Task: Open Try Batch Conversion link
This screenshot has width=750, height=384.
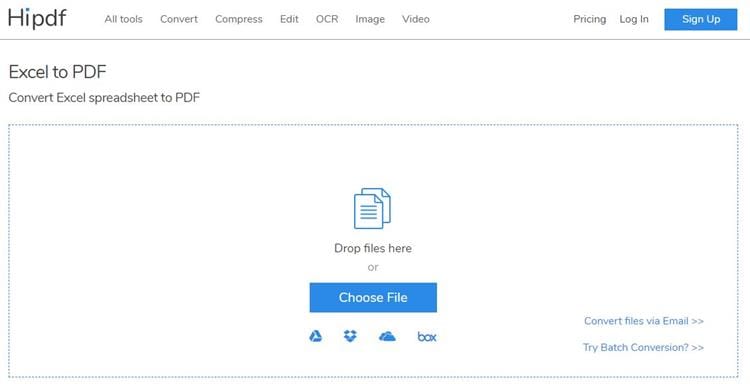Action: tap(643, 347)
